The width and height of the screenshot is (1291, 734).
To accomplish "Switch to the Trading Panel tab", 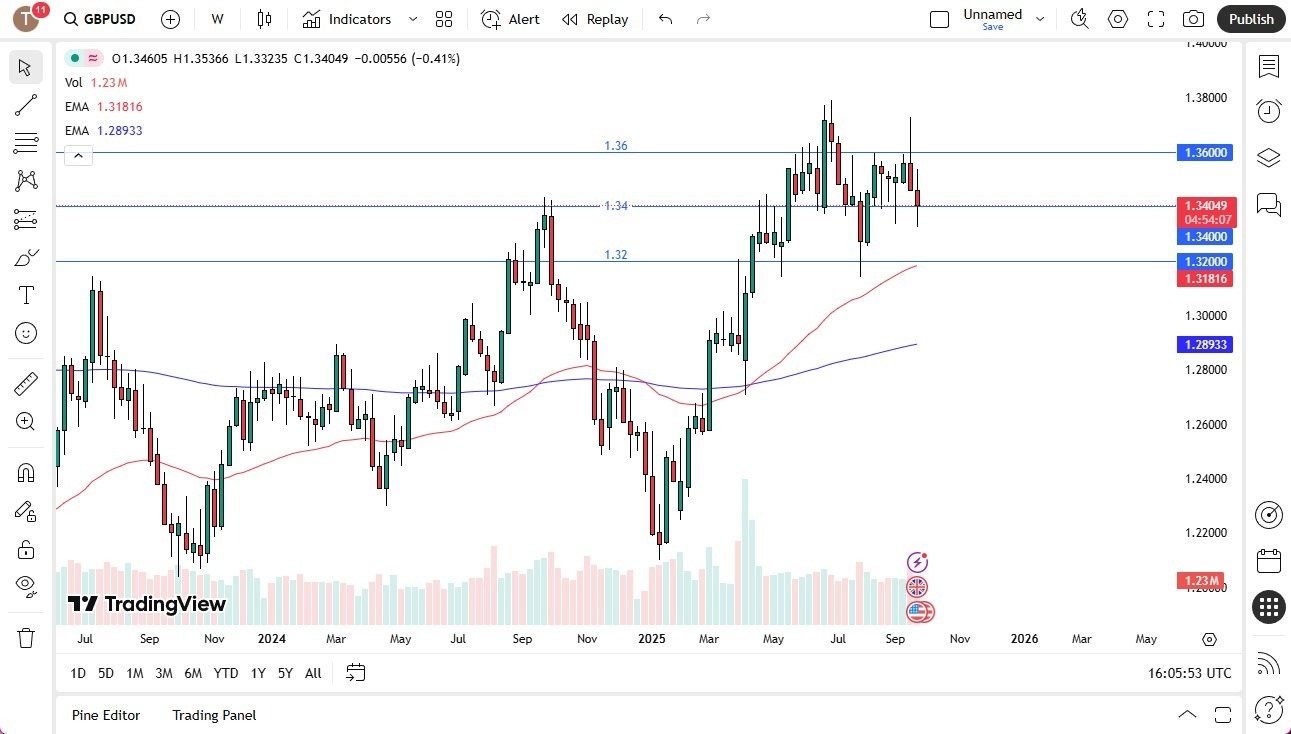I will [x=213, y=715].
